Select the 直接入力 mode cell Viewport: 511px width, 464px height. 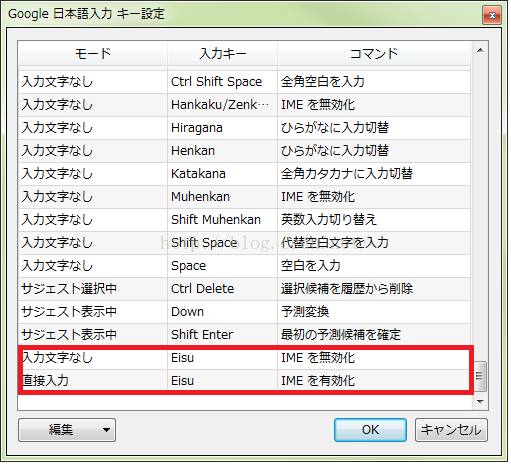coord(93,381)
